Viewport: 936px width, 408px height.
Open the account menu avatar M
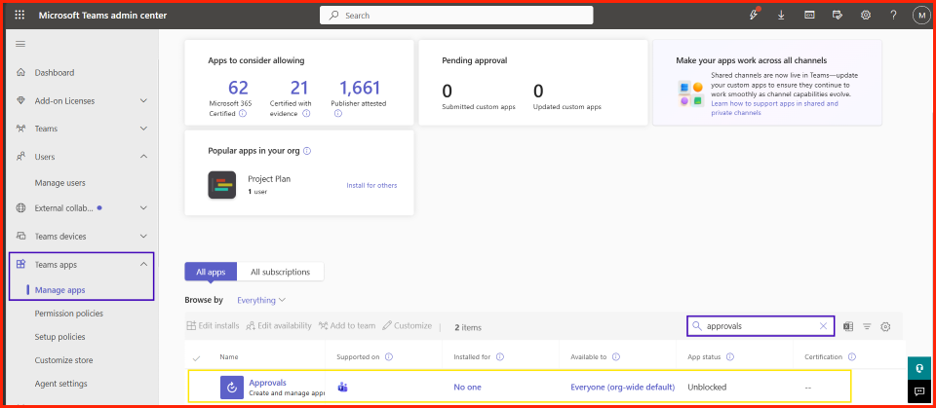tap(921, 16)
